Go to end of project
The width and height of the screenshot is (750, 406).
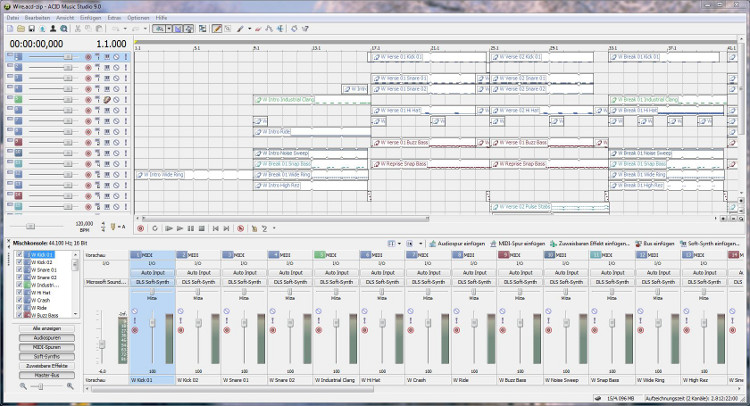pyautogui.click(x=226, y=229)
